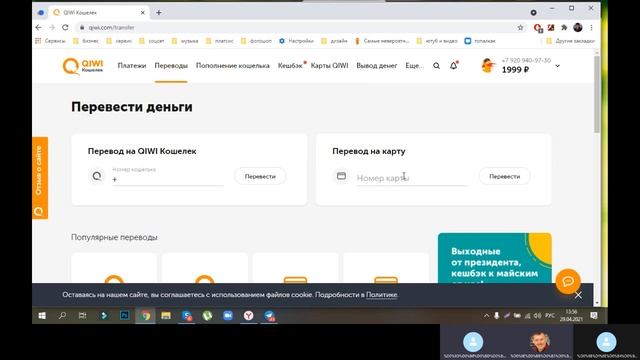
Task: Open the ютуб и видео bookmarks folder
Action: 437,41
